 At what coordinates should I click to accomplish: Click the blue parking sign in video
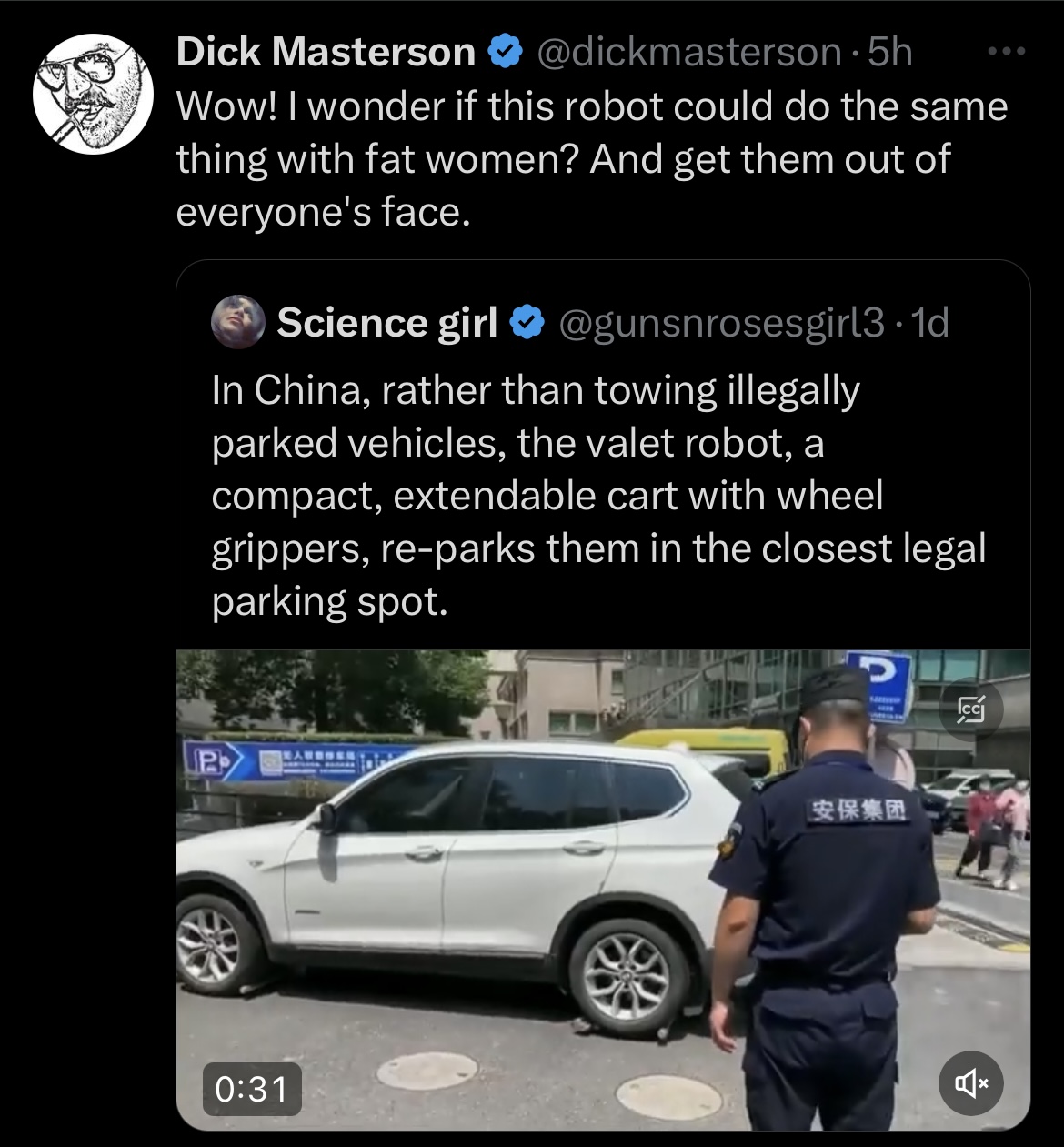coord(878,680)
